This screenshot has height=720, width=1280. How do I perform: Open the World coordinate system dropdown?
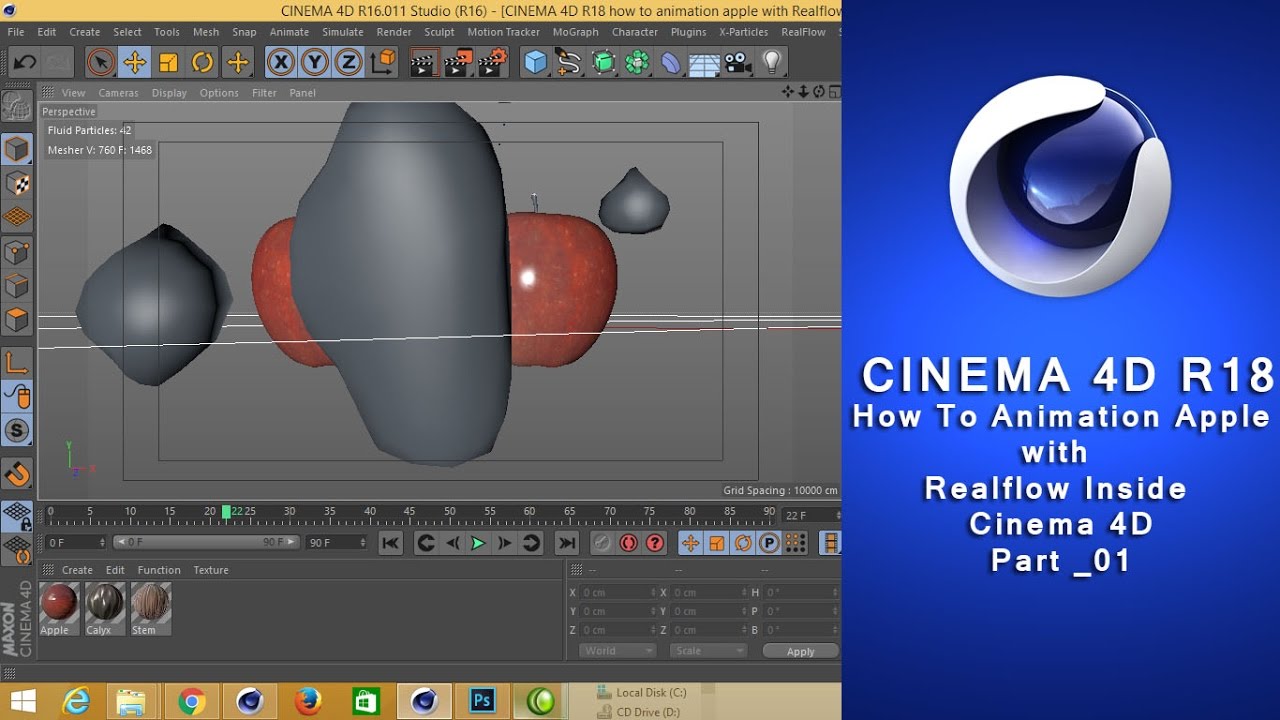tap(617, 651)
